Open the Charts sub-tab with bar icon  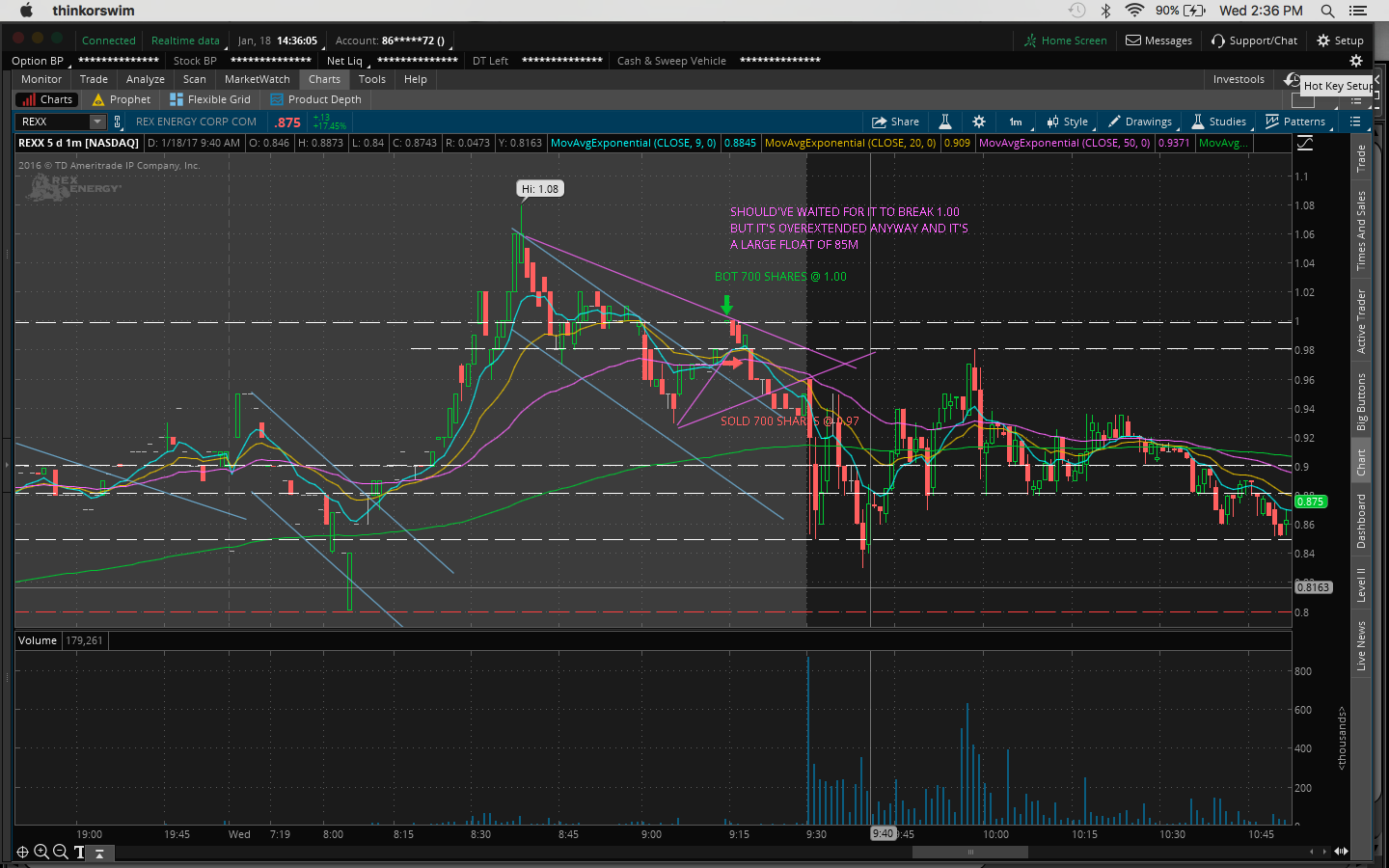point(46,99)
